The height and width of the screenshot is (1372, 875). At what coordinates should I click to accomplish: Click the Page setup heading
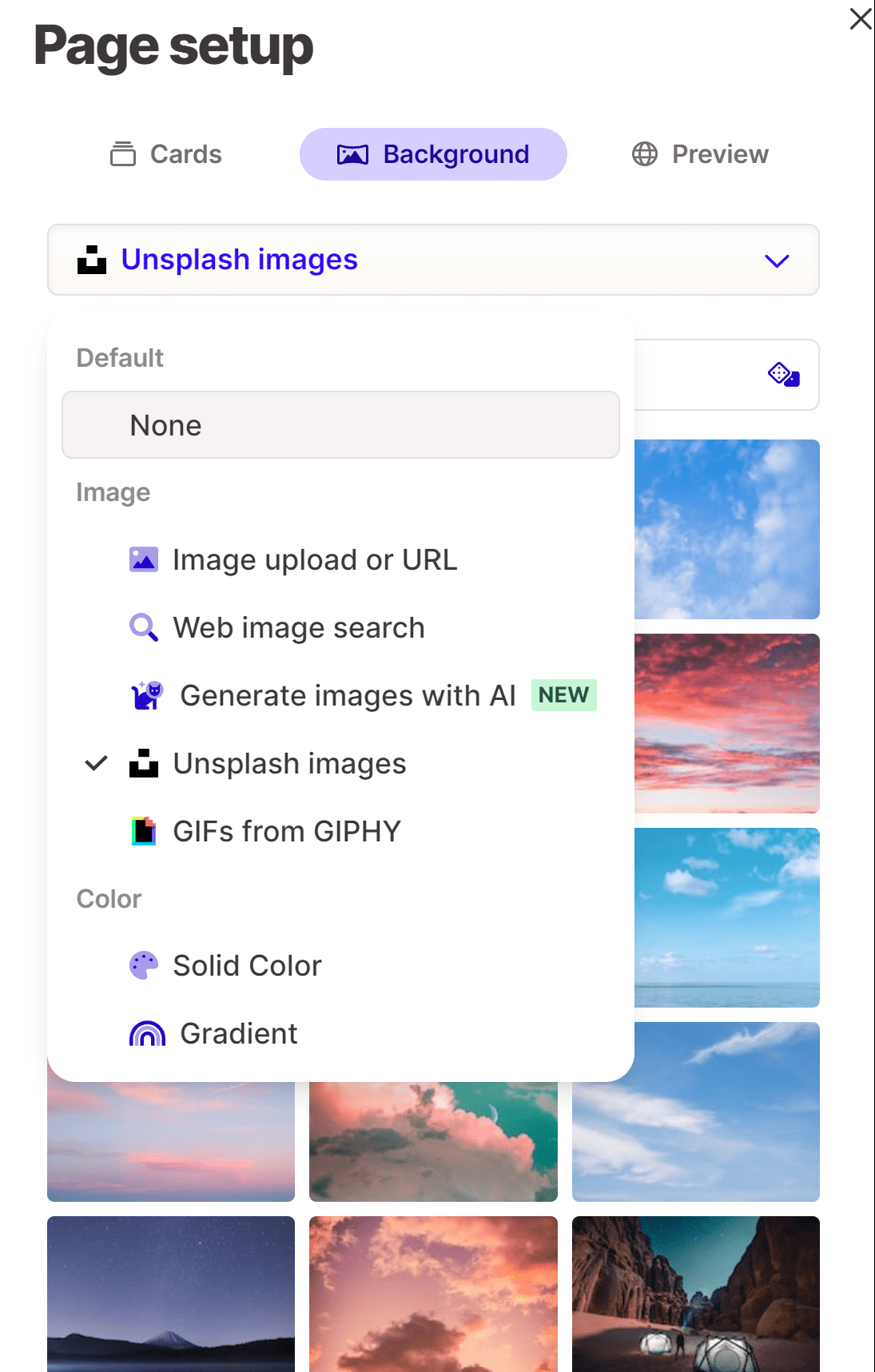tap(173, 46)
